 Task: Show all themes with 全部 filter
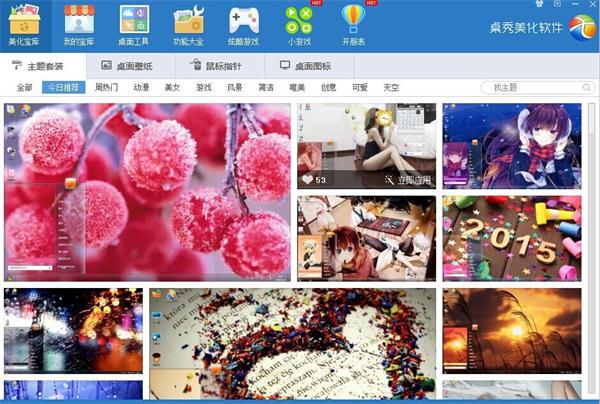(23, 88)
